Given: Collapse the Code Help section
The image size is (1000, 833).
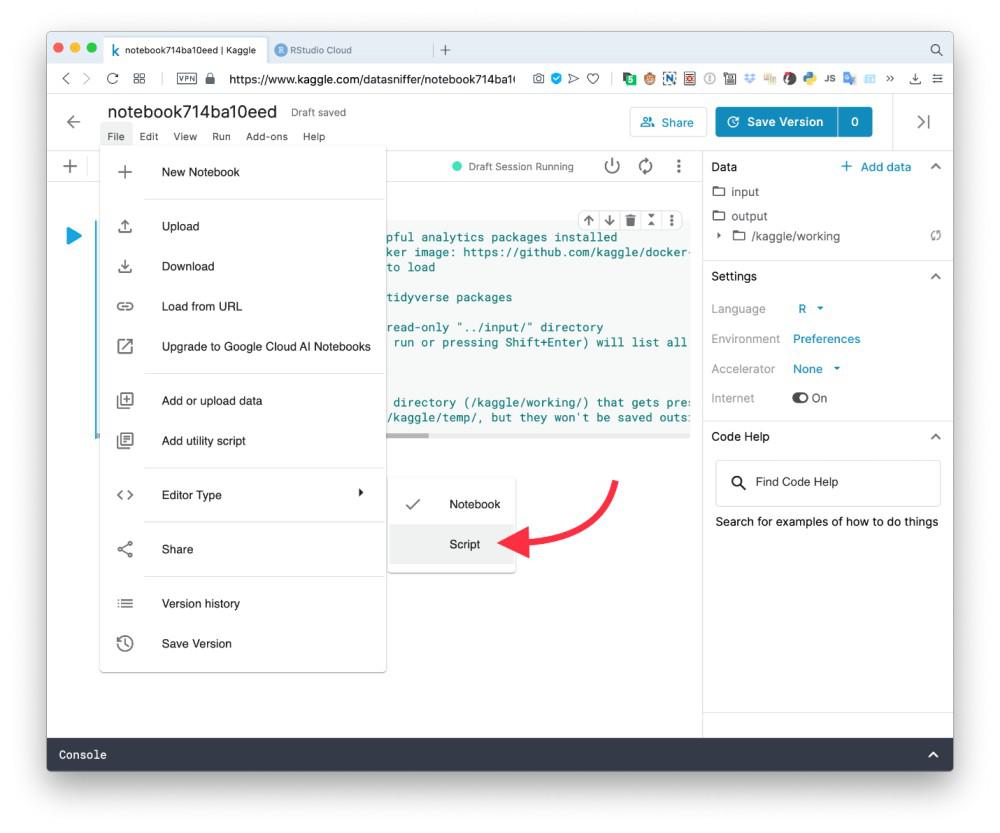Looking at the screenshot, I should [x=935, y=437].
